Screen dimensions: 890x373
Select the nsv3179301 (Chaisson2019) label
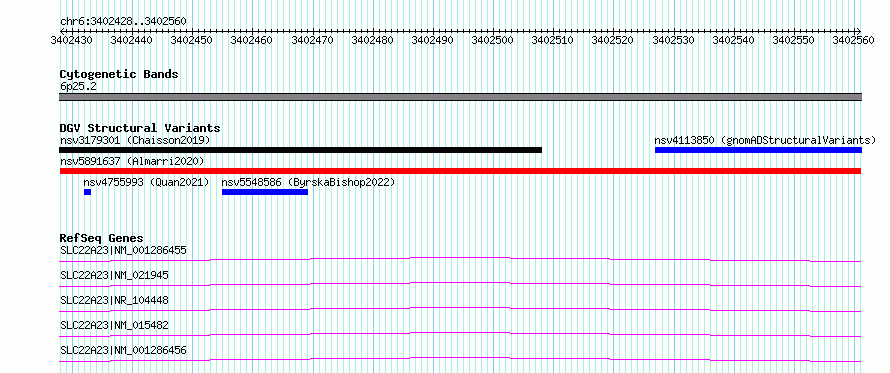135,140
